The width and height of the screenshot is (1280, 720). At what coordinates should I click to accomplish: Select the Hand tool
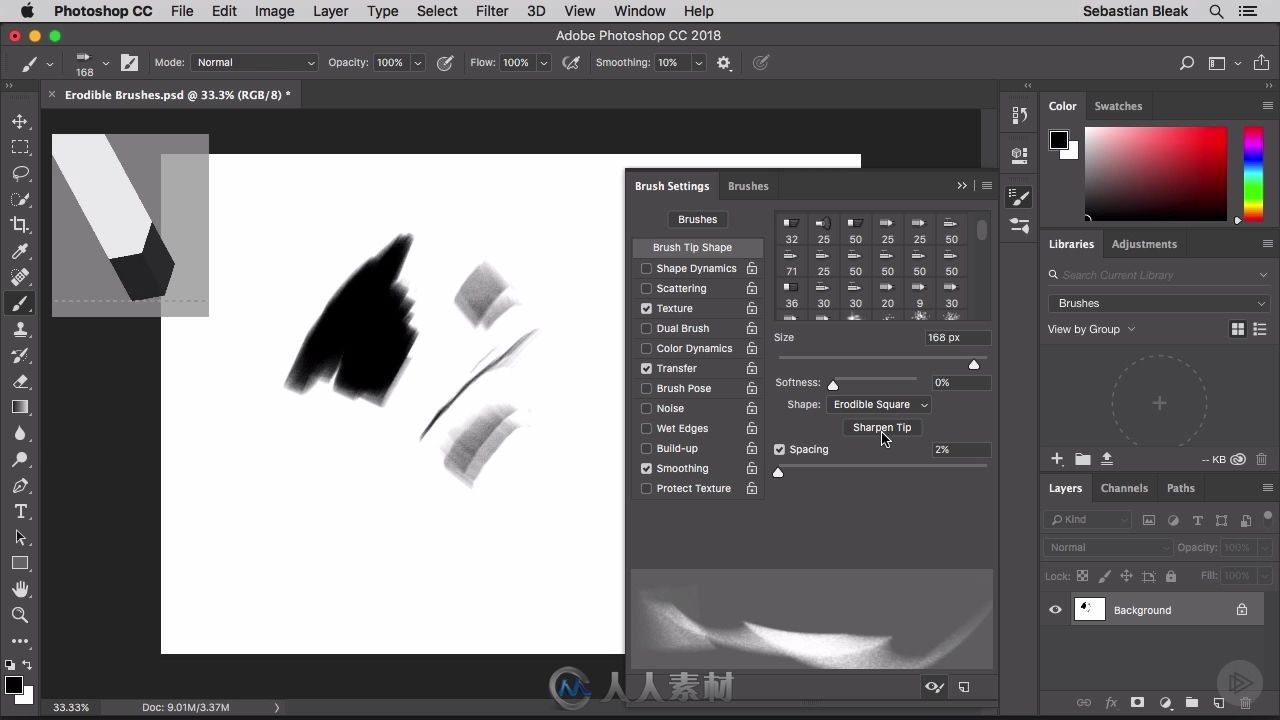click(20, 589)
